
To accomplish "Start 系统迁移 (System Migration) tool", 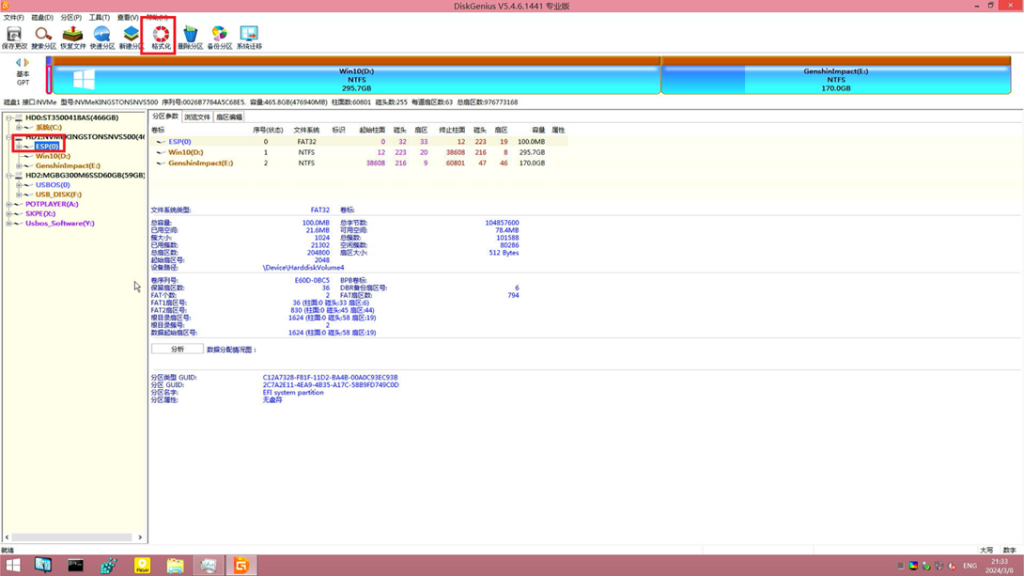I will tap(248, 38).
